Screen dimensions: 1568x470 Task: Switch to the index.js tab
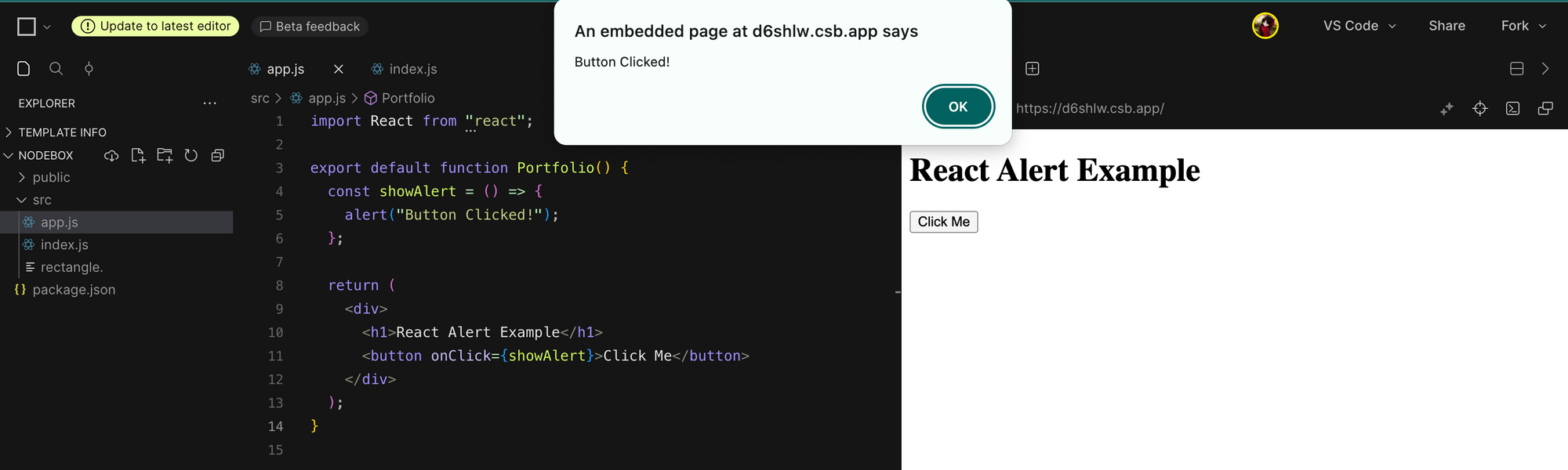[412, 69]
